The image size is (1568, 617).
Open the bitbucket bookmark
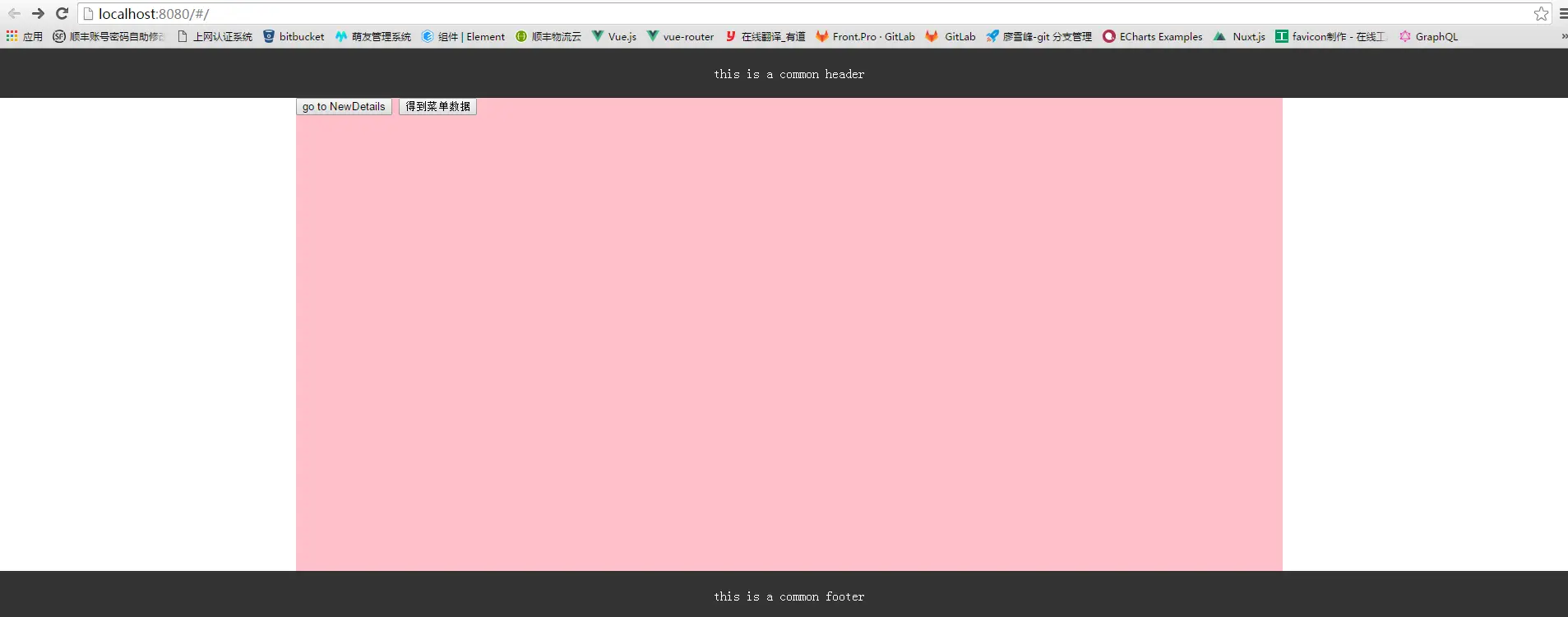[294, 36]
